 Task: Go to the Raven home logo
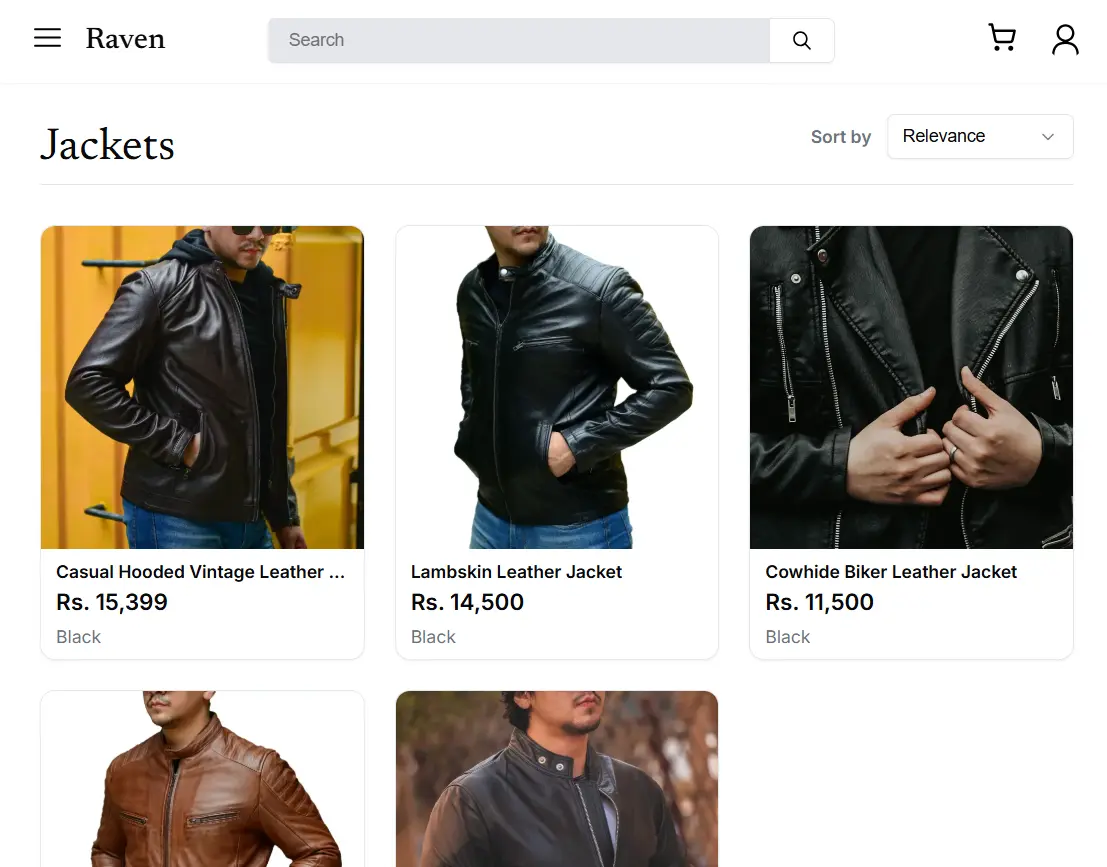(125, 39)
